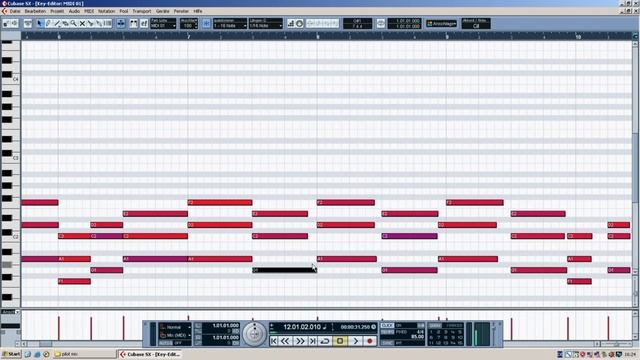Toggle SYNC button in transport panel

tap(387, 343)
